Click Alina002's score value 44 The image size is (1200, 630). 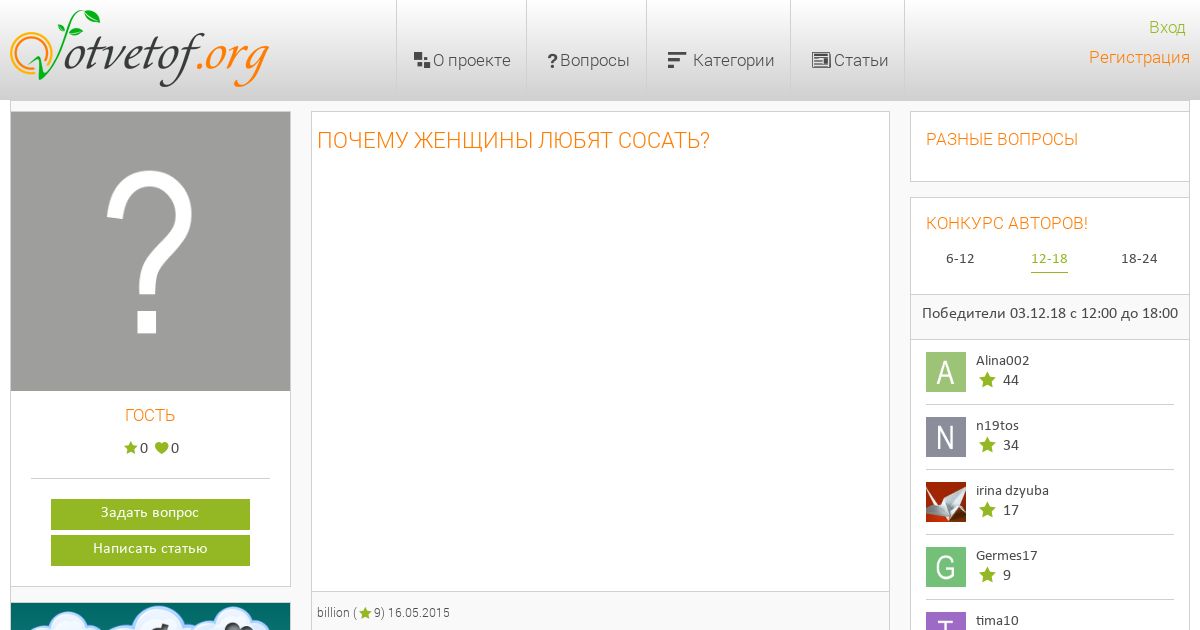1011,380
